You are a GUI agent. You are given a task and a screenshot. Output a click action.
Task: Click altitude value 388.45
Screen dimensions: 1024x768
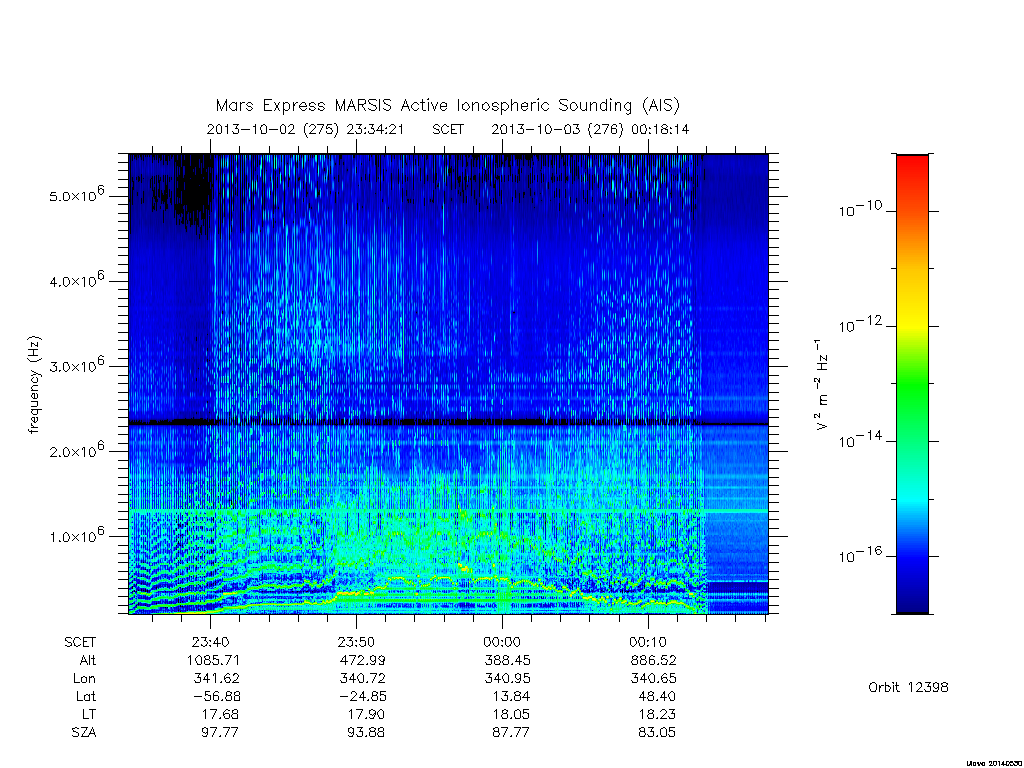click(x=507, y=660)
